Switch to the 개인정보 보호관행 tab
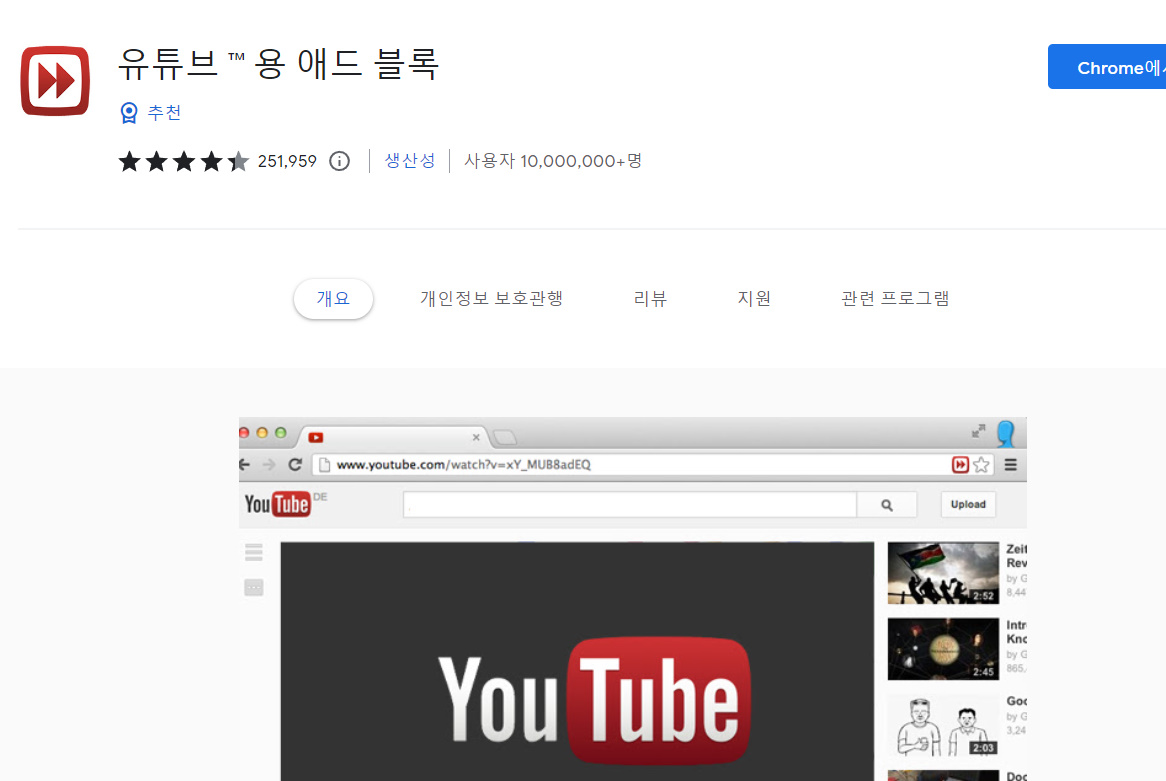 pyautogui.click(x=492, y=299)
